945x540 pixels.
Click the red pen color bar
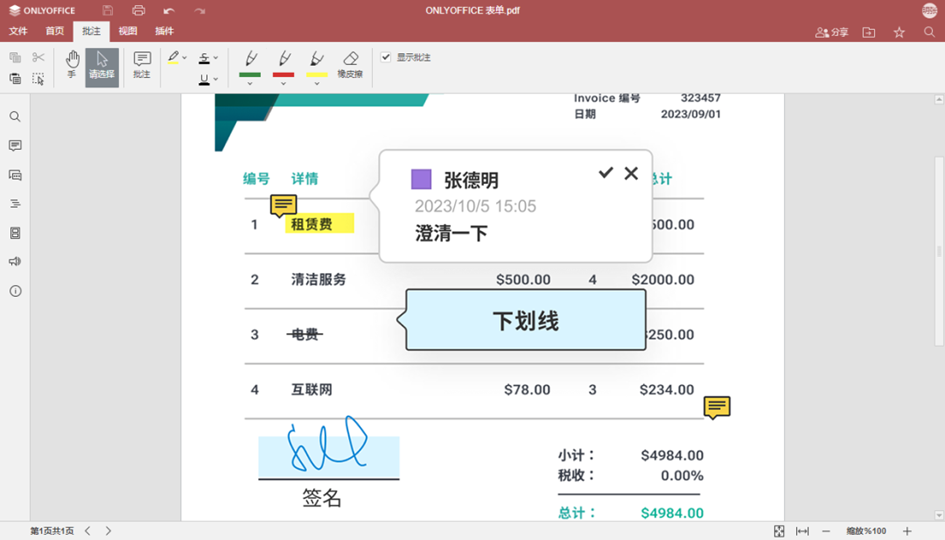(x=284, y=75)
